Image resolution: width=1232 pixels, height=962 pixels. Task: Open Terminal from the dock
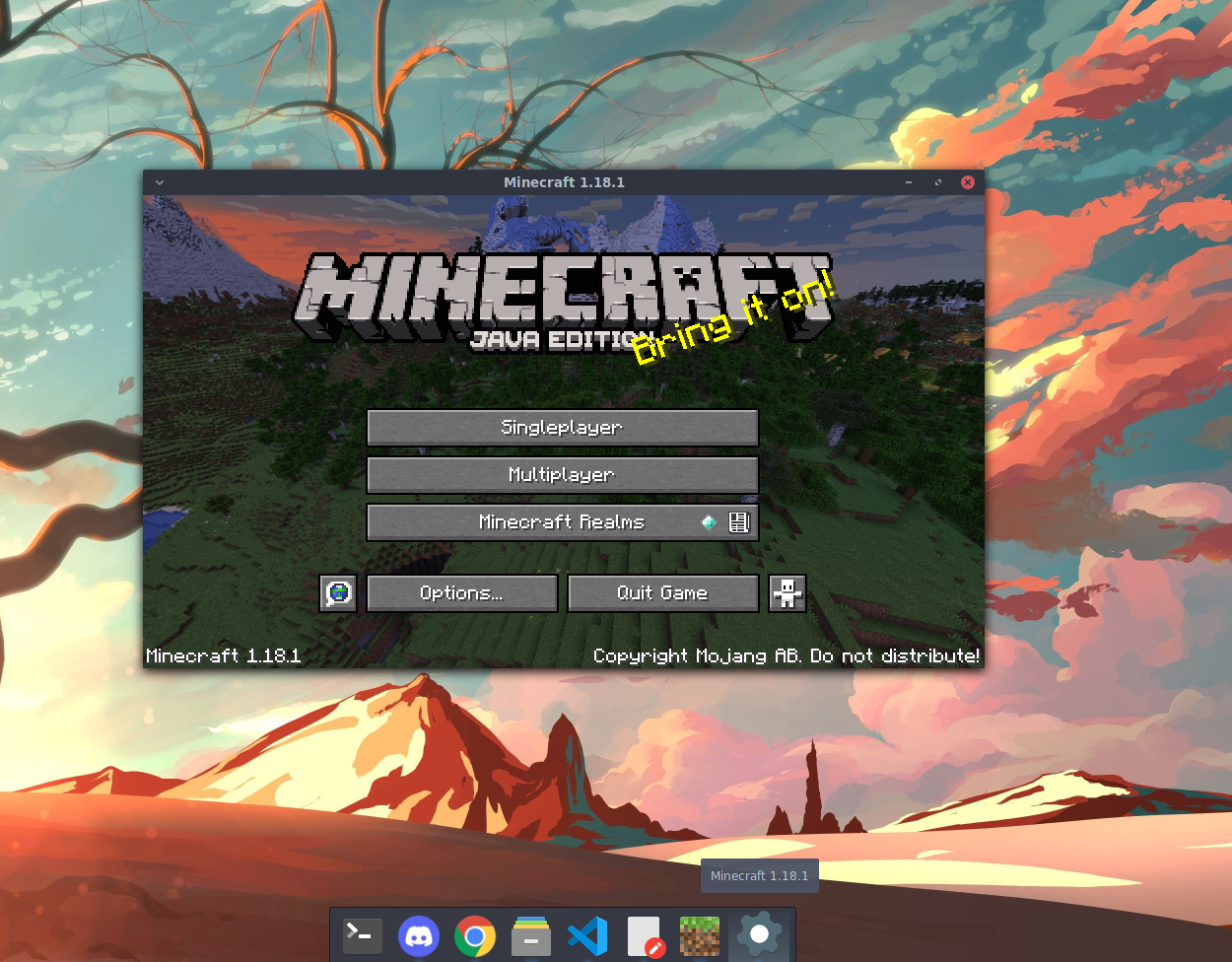tap(363, 935)
